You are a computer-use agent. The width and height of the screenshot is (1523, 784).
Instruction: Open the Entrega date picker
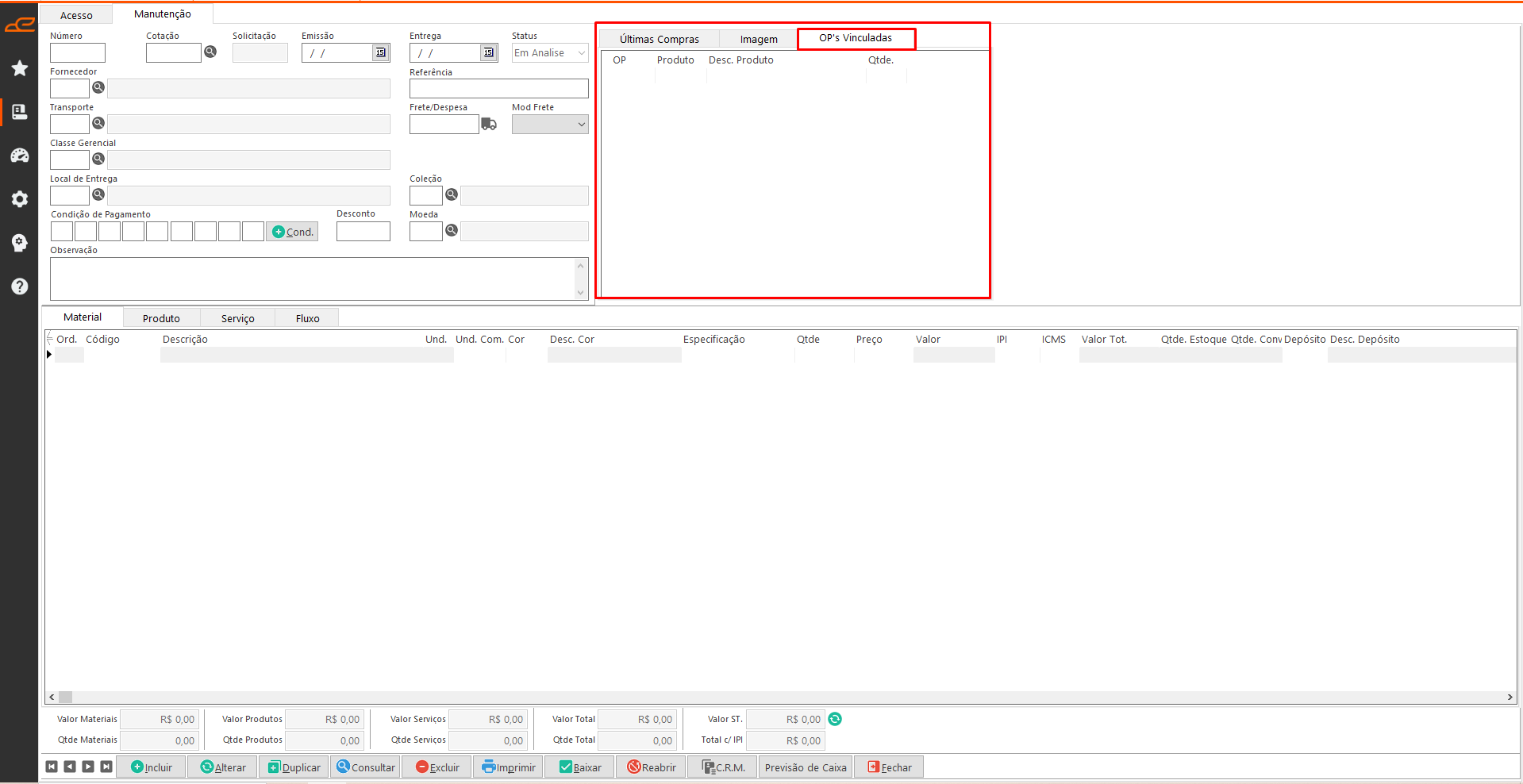(x=489, y=52)
